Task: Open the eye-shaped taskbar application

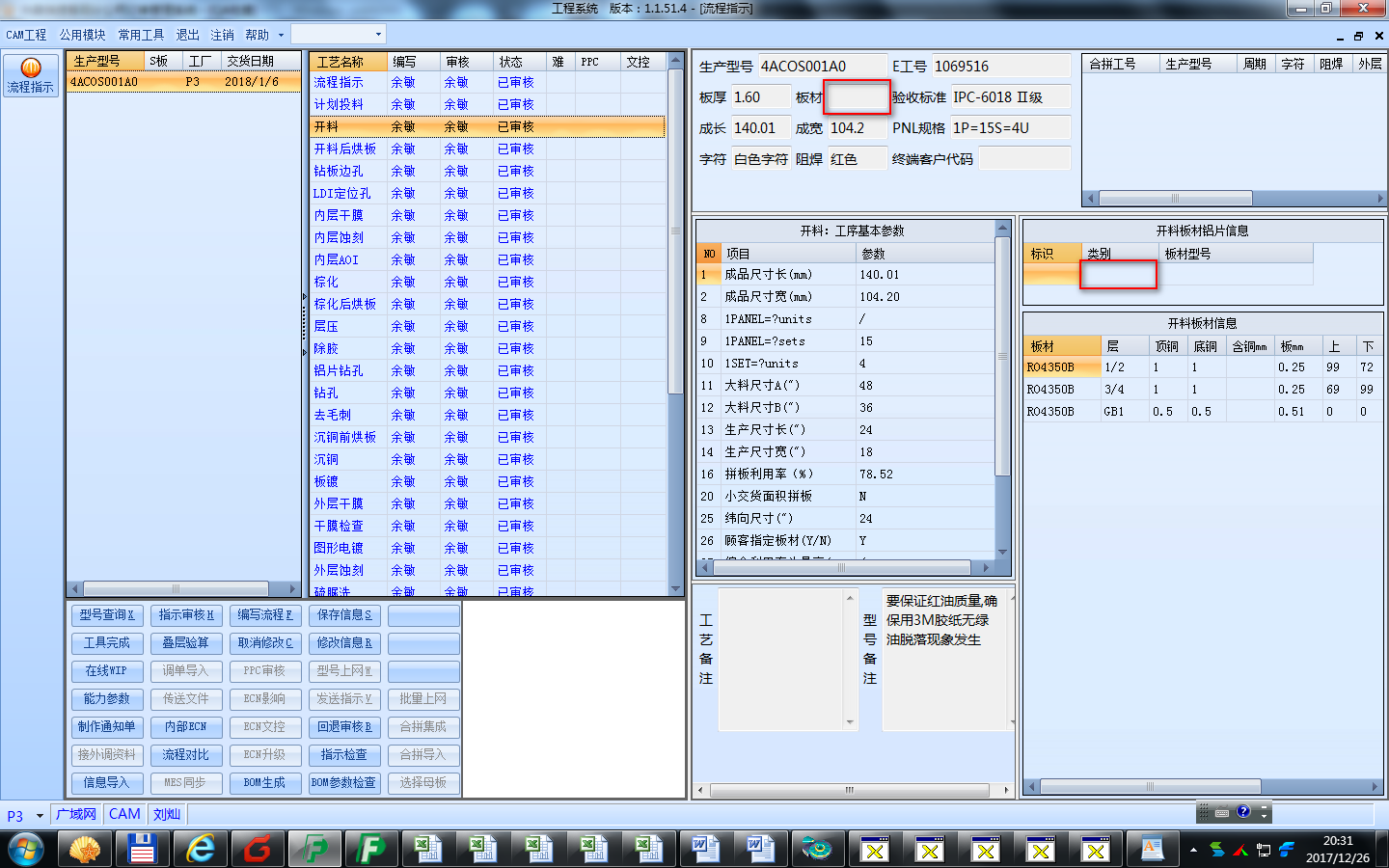Action: (817, 849)
